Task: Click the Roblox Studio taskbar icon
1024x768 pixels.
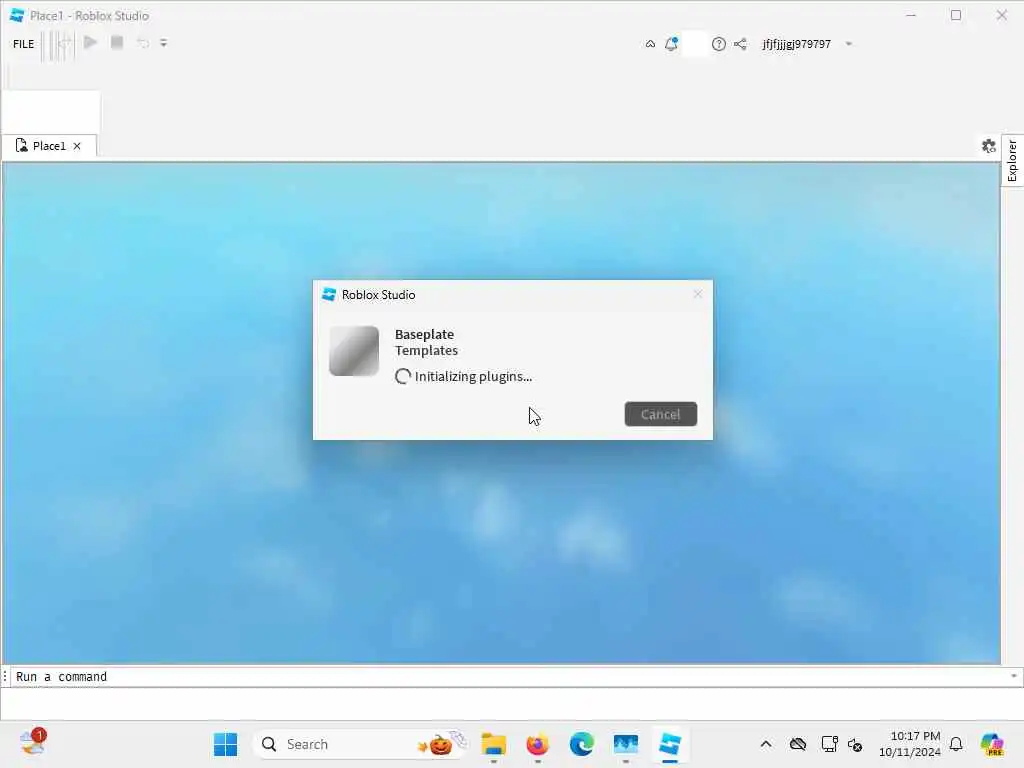Action: tap(670, 744)
